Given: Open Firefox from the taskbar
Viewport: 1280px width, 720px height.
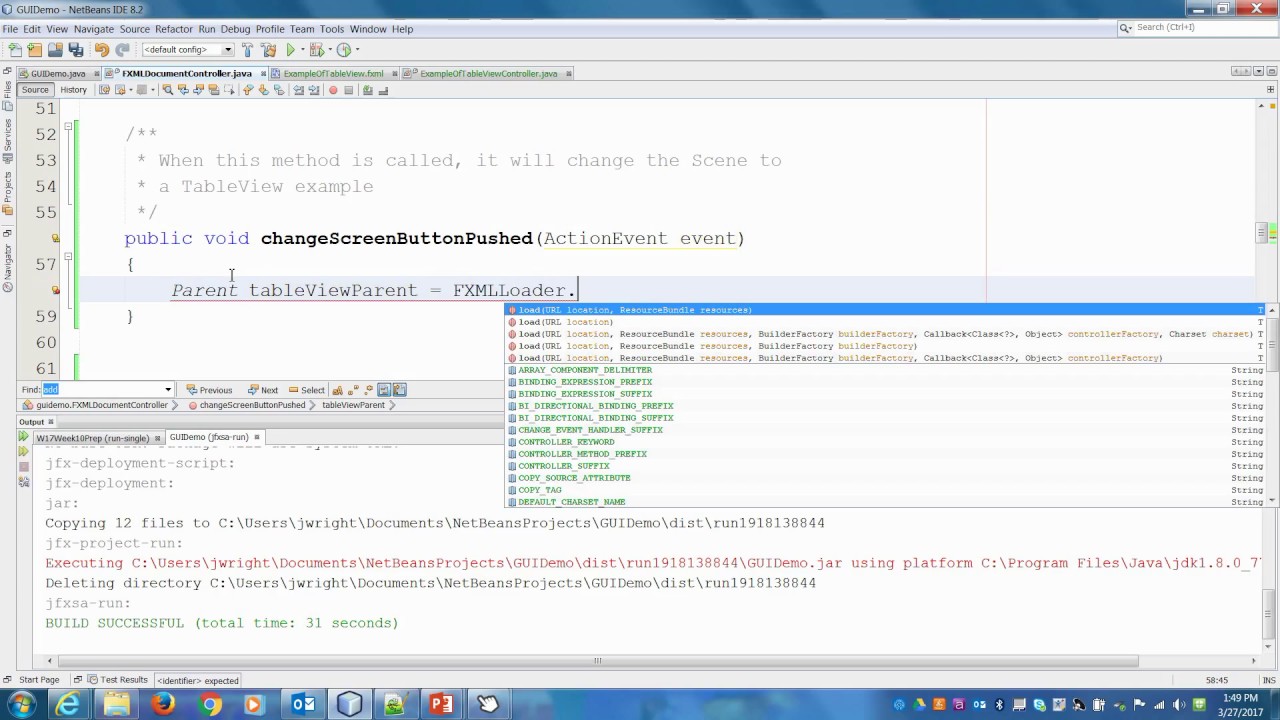Looking at the screenshot, I should [x=163, y=704].
